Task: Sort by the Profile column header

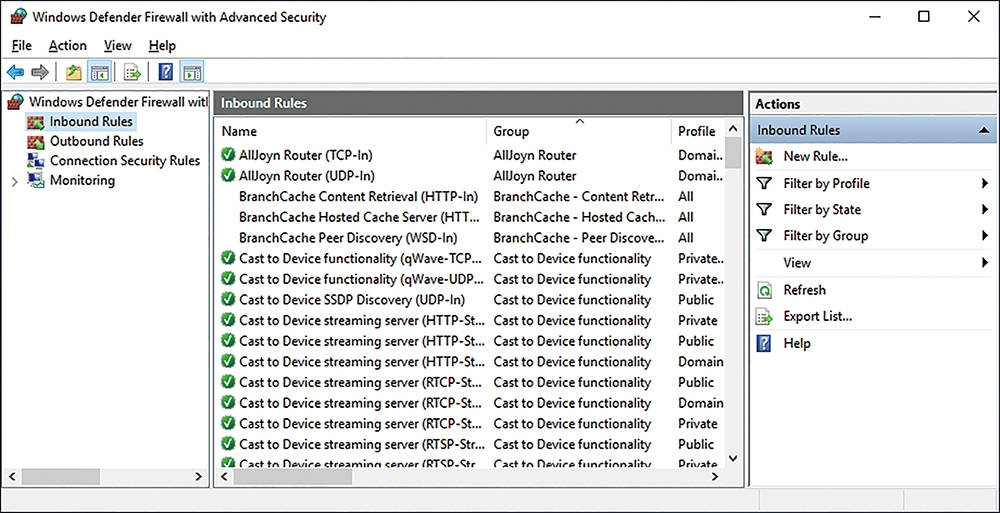Action: pyautogui.click(x=698, y=131)
